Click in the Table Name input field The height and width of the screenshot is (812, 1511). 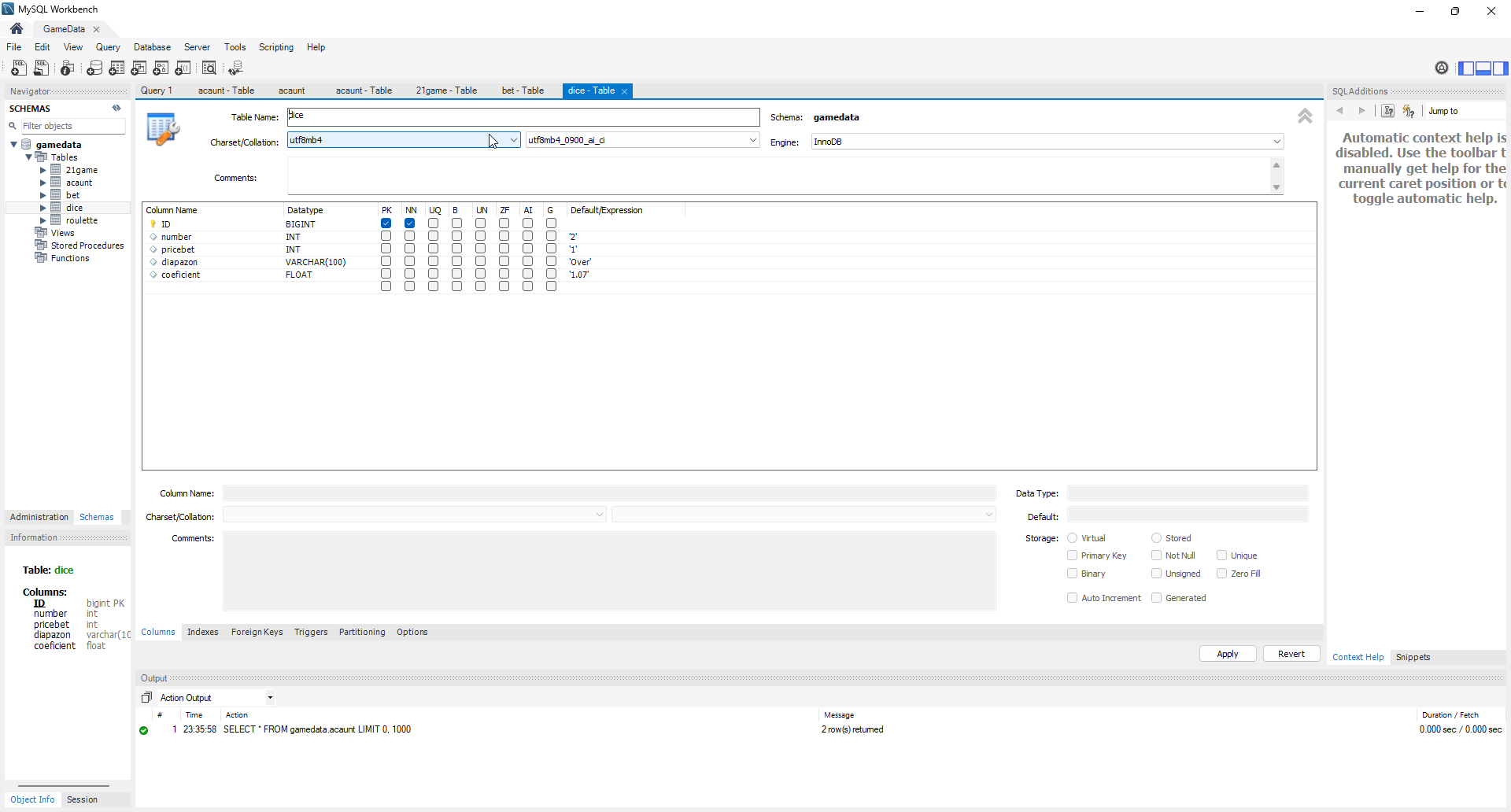coord(523,116)
